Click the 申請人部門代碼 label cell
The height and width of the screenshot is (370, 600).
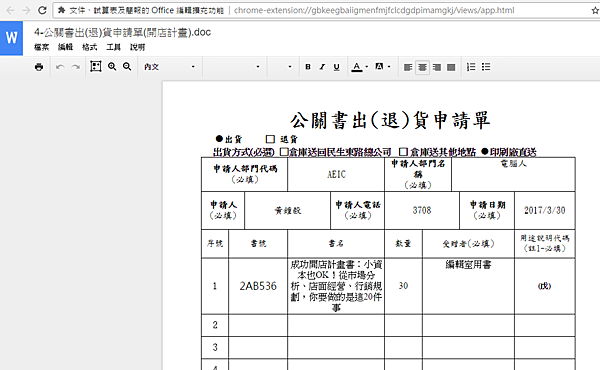point(245,174)
